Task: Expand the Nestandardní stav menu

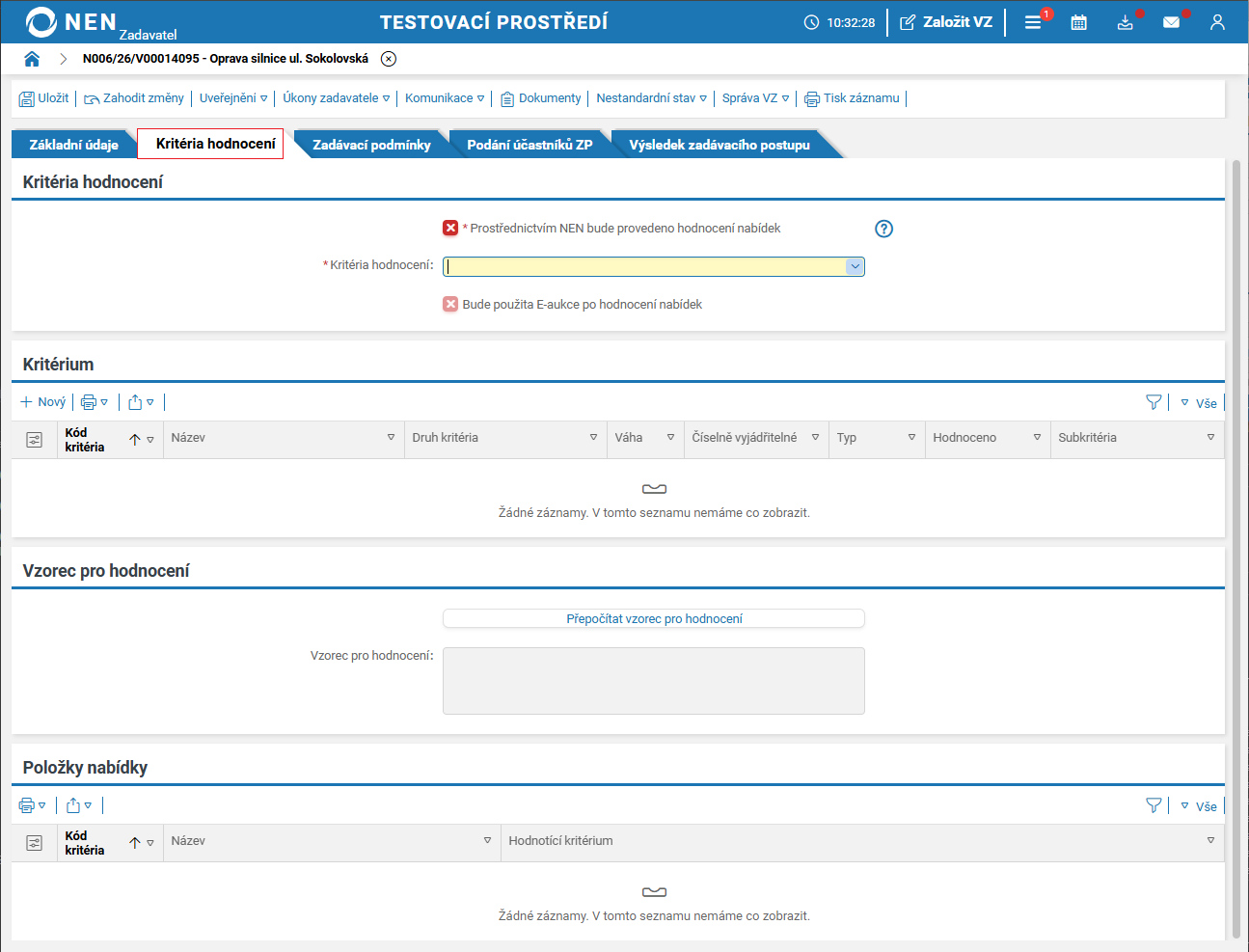Action: [652, 98]
